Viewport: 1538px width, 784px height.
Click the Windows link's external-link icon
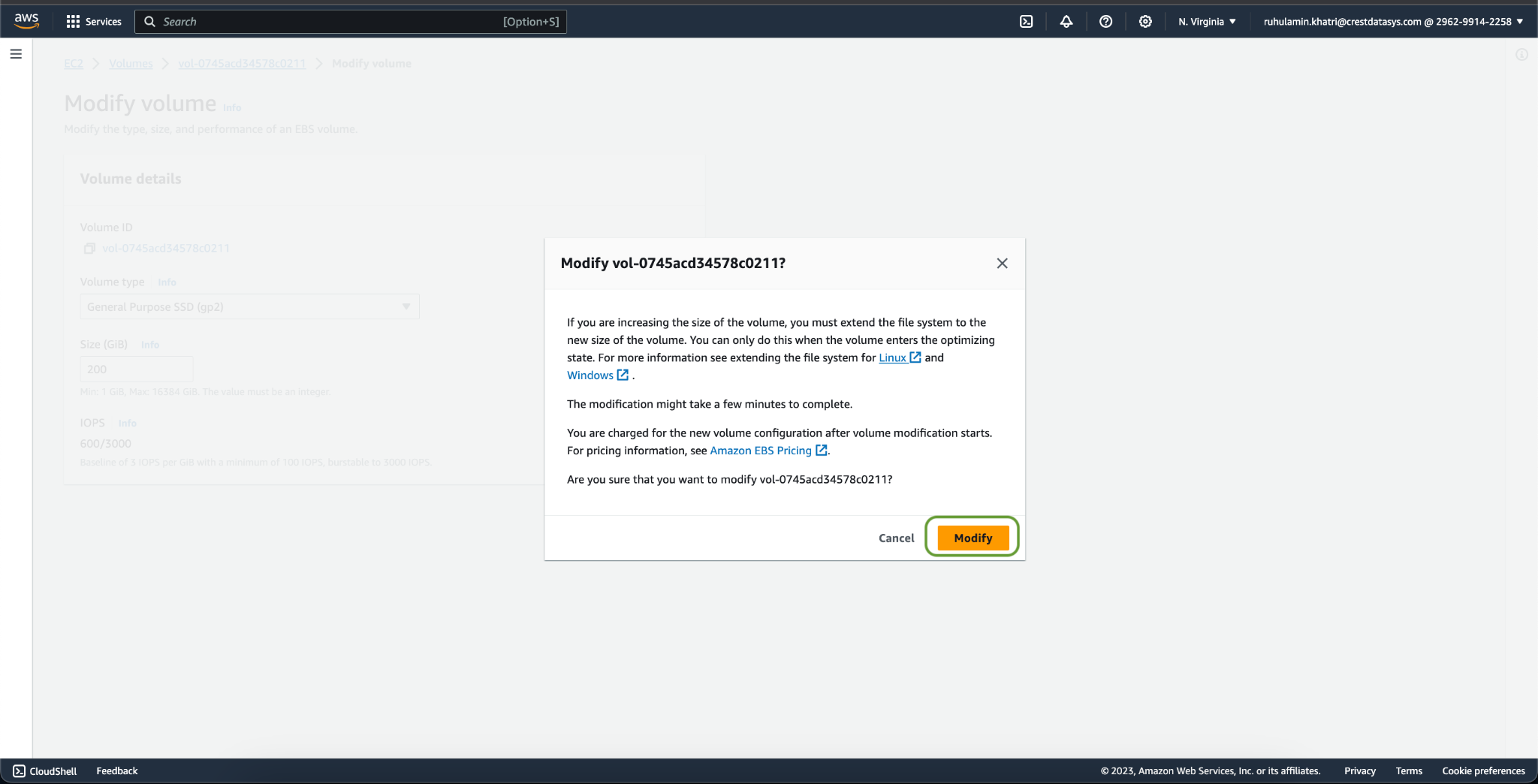tap(623, 375)
